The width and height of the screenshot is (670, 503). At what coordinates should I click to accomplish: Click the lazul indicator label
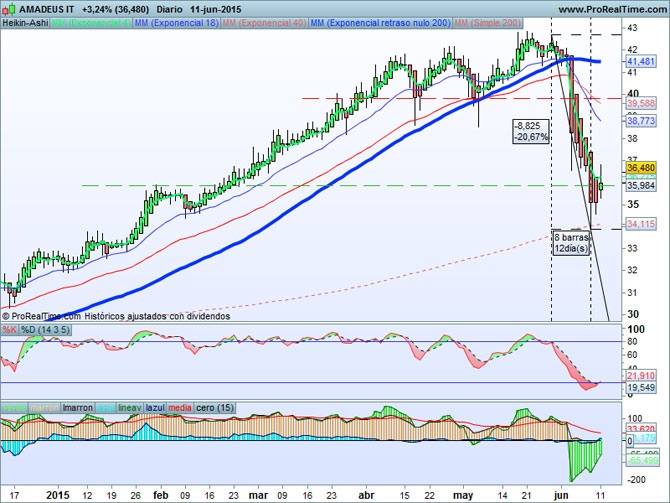click(x=155, y=408)
